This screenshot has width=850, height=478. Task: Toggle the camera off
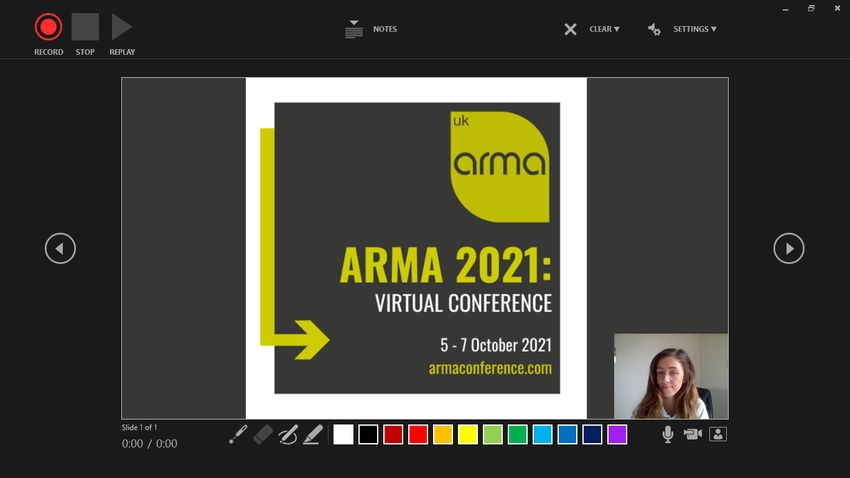click(x=693, y=434)
